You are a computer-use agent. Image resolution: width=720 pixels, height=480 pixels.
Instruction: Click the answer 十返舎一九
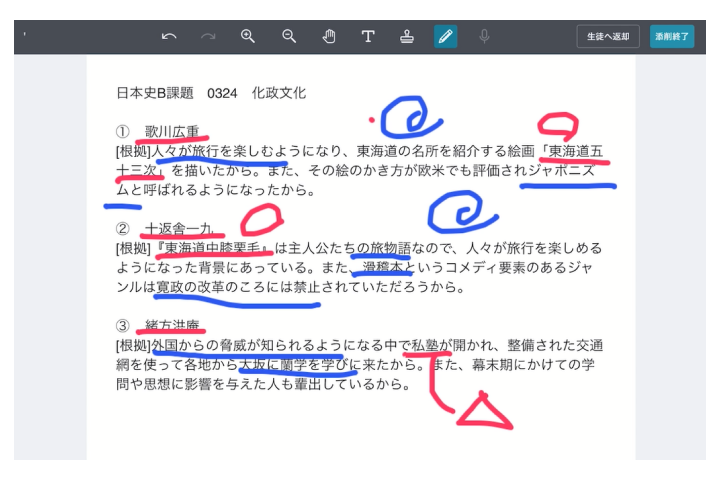coord(179,228)
